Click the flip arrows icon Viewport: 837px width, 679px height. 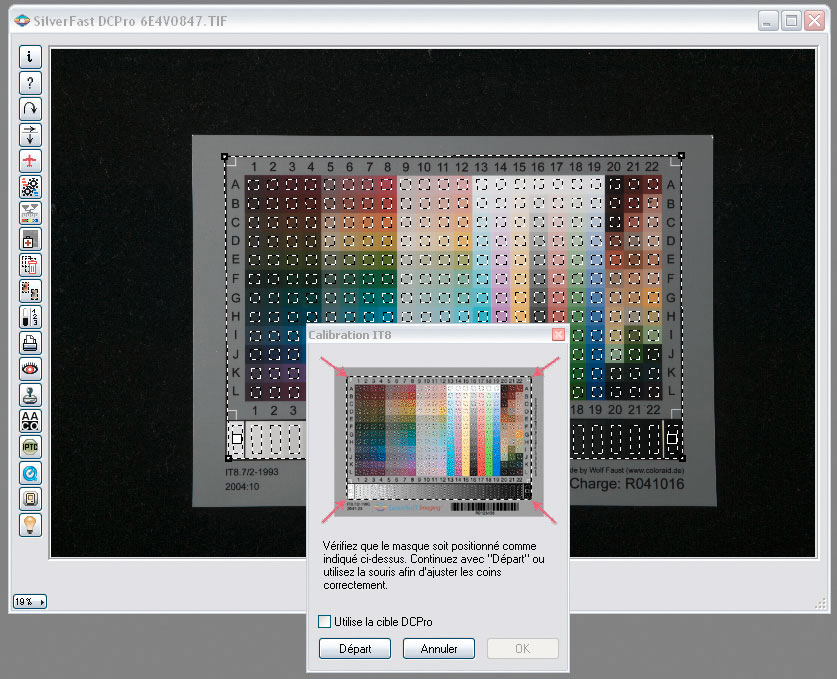[30, 135]
